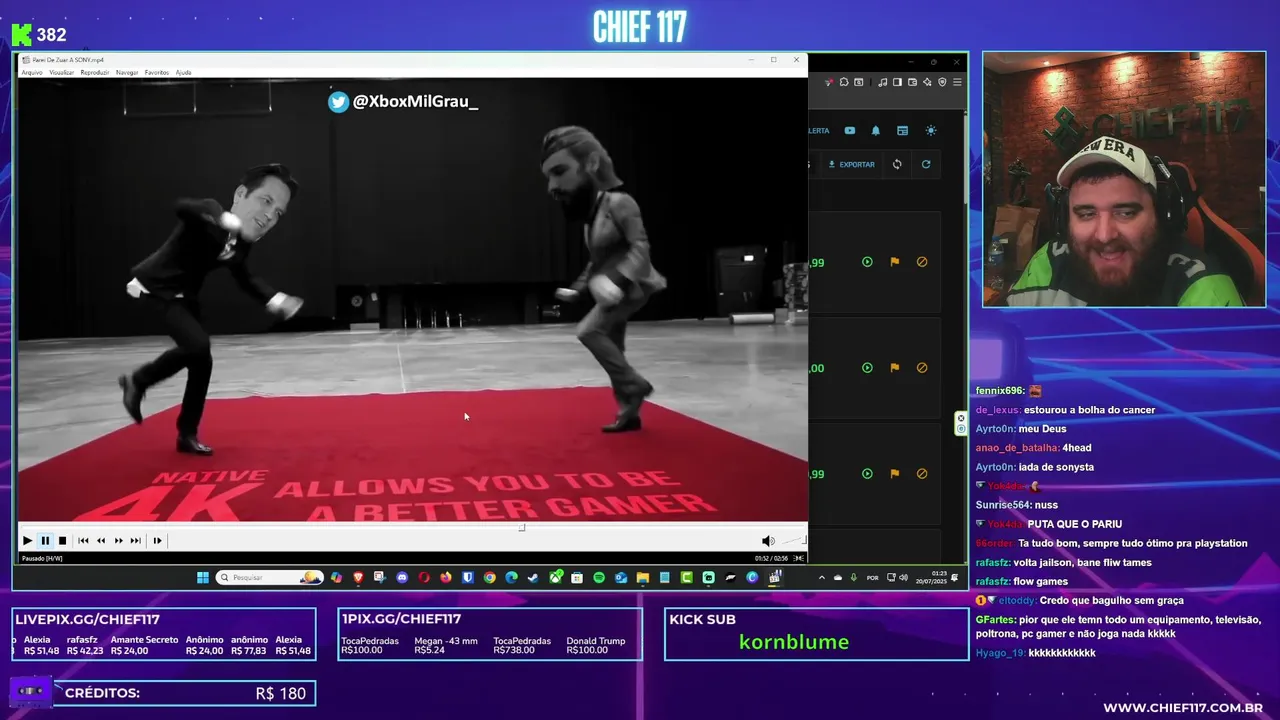Click the fast-forward button in media player
The height and width of the screenshot is (720, 1280).
pos(118,541)
